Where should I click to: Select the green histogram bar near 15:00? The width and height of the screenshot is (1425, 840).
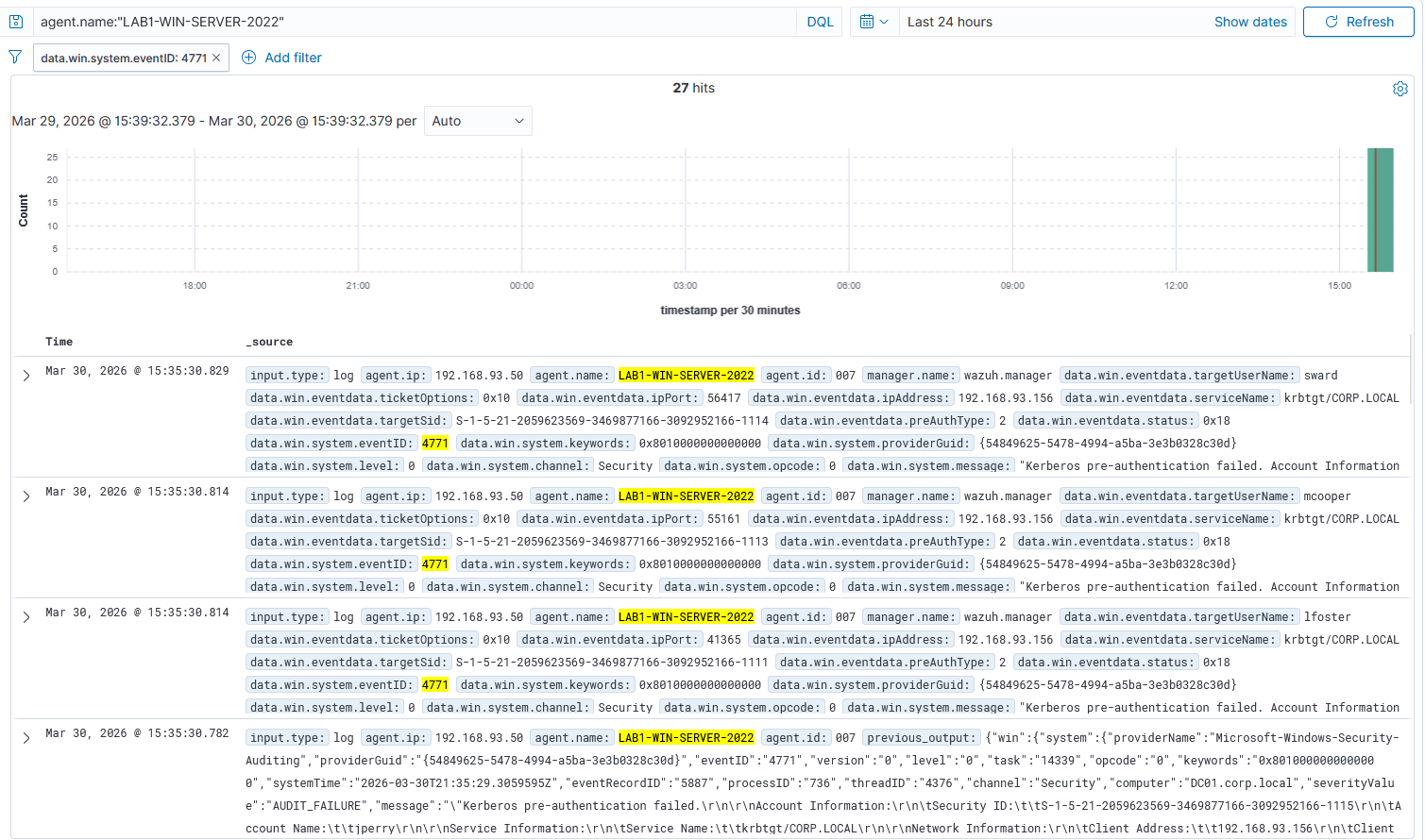[x=1381, y=210]
